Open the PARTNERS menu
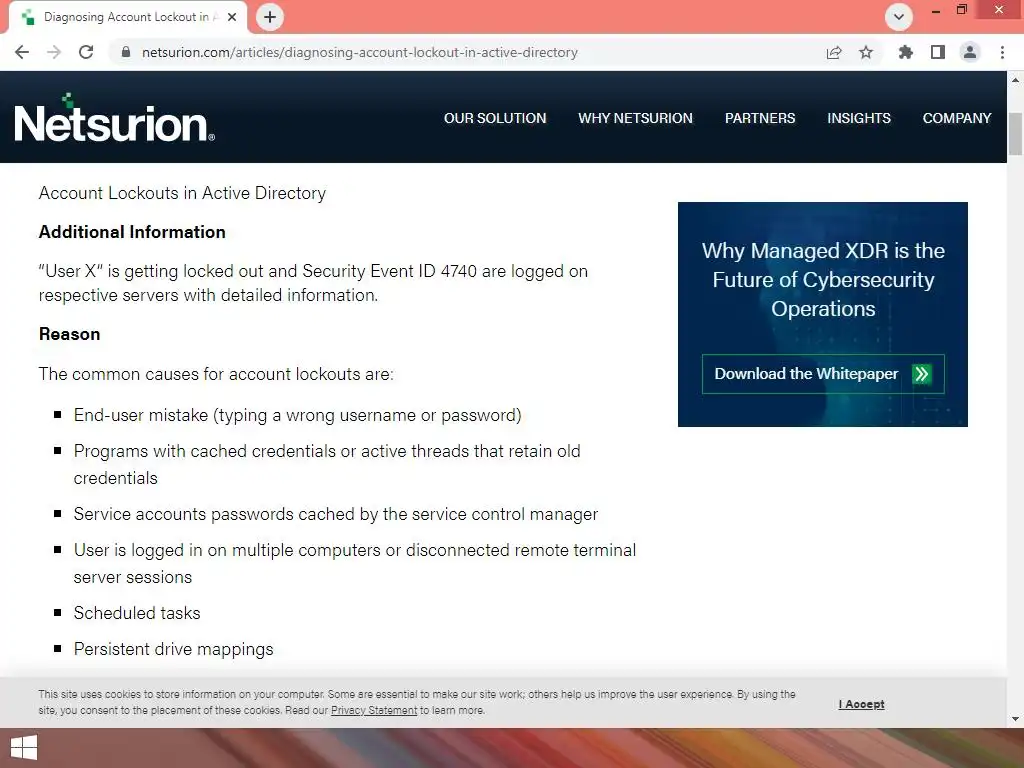Image resolution: width=1024 pixels, height=768 pixels. point(760,118)
